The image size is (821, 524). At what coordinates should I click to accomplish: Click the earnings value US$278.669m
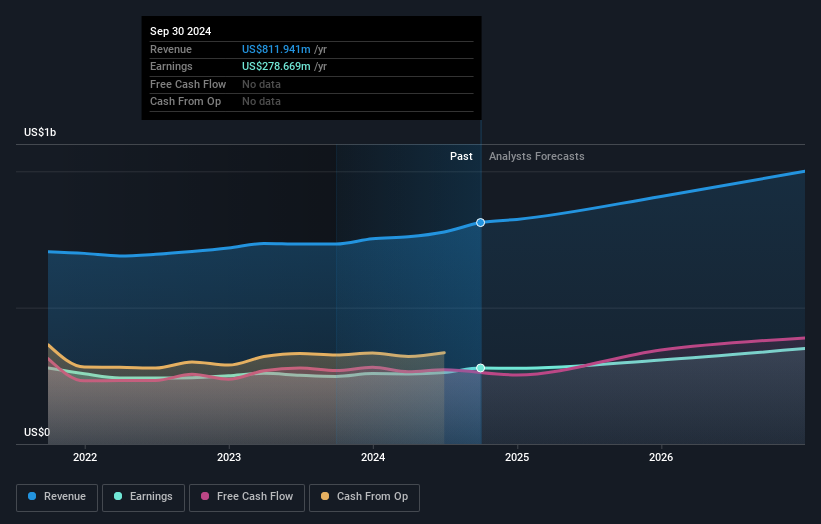pos(276,66)
